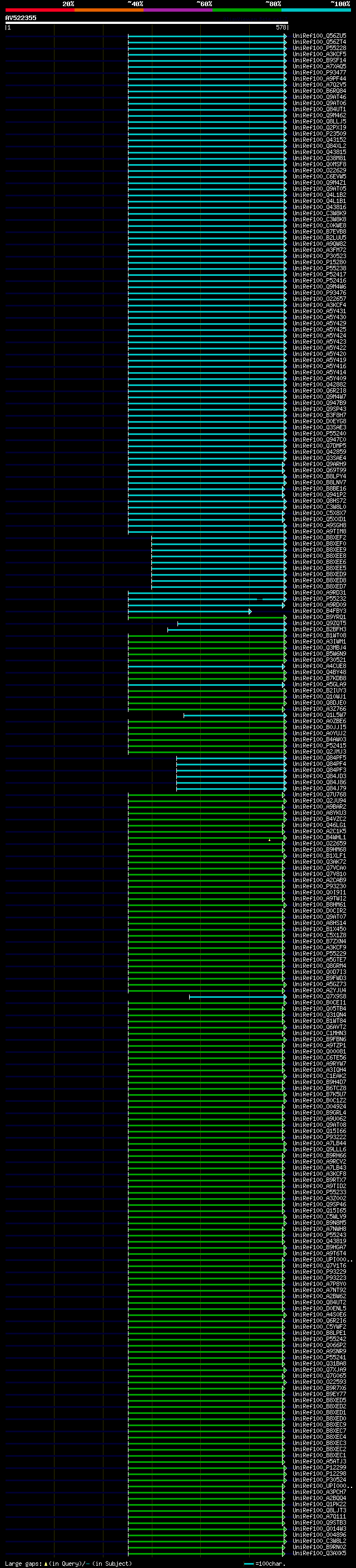Open hit UniRef100_Q9AT46
This screenshot has height=1568, width=356.
pyautogui.click(x=319, y=97)
